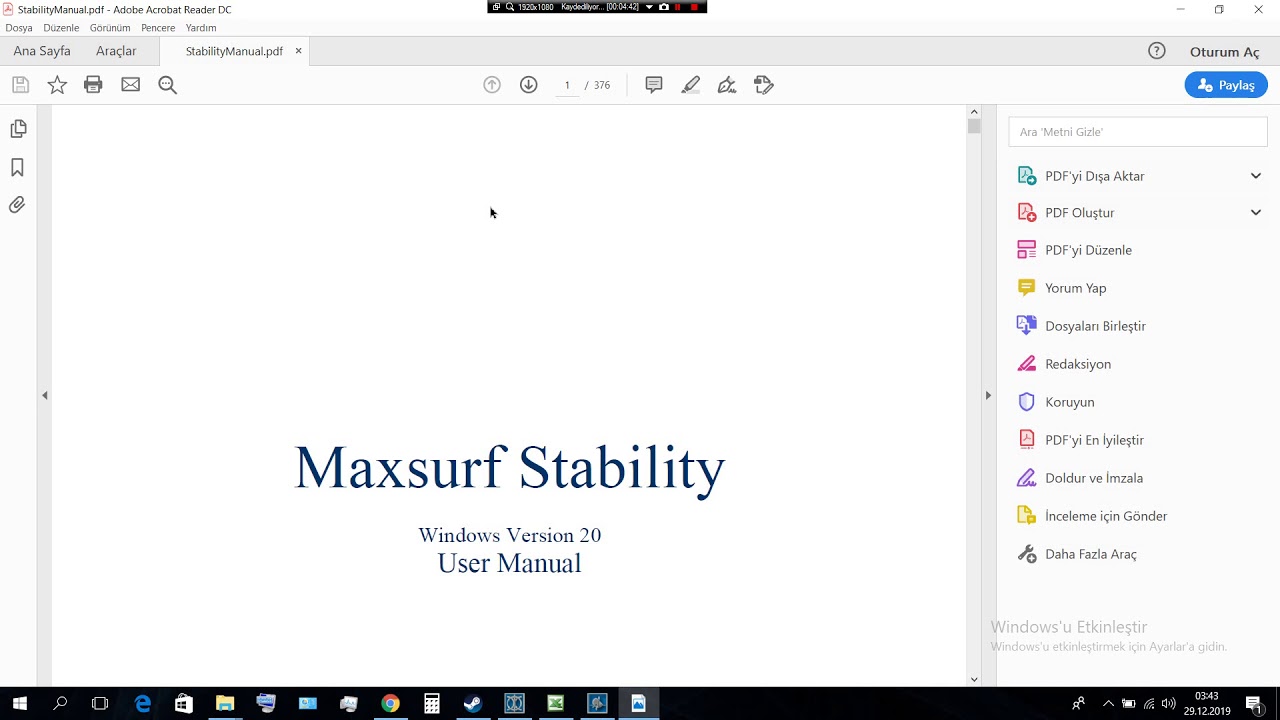Image resolution: width=1280 pixels, height=720 pixels.
Task: Open the attachments paperclip panel
Action: [x=17, y=205]
